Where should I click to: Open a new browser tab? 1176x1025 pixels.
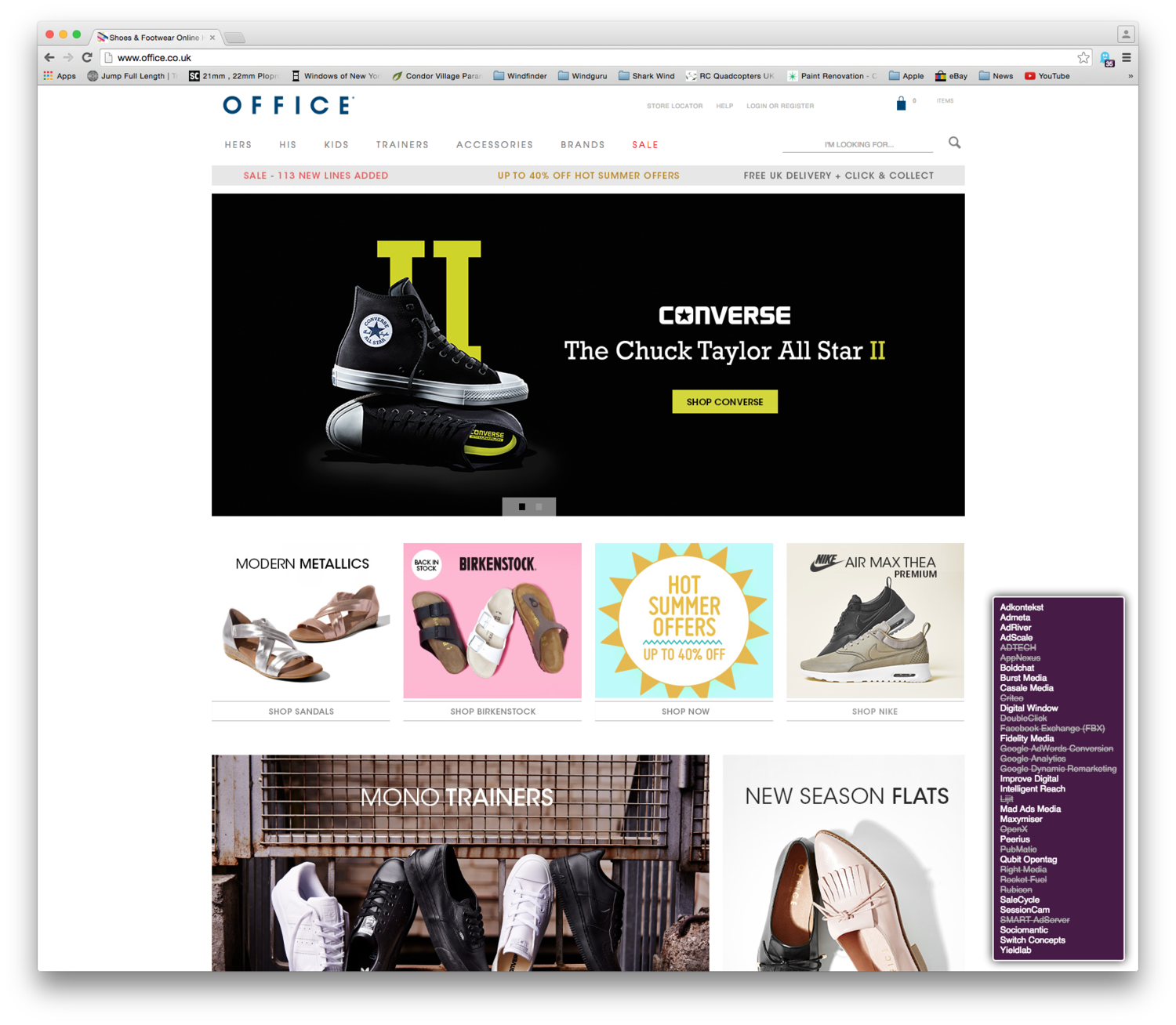(x=234, y=37)
